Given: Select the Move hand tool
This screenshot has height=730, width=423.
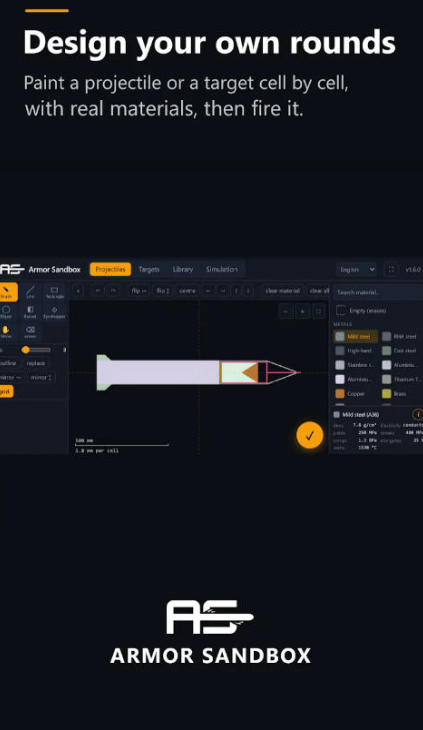Looking at the screenshot, I should click(x=6, y=331).
